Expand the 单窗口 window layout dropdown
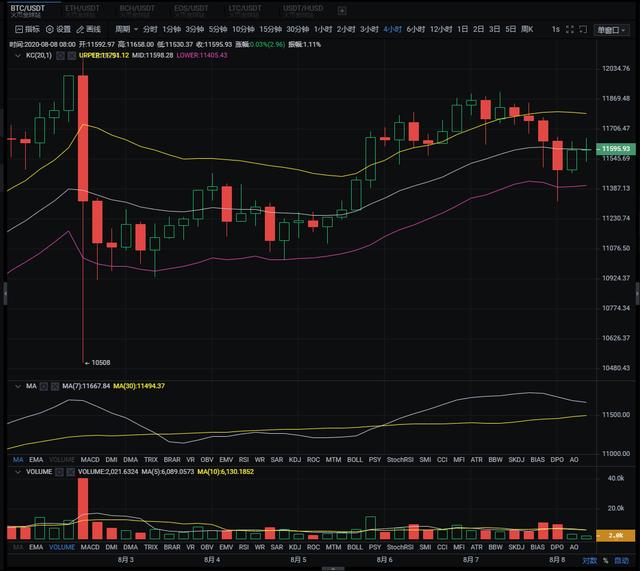 click(x=609, y=29)
